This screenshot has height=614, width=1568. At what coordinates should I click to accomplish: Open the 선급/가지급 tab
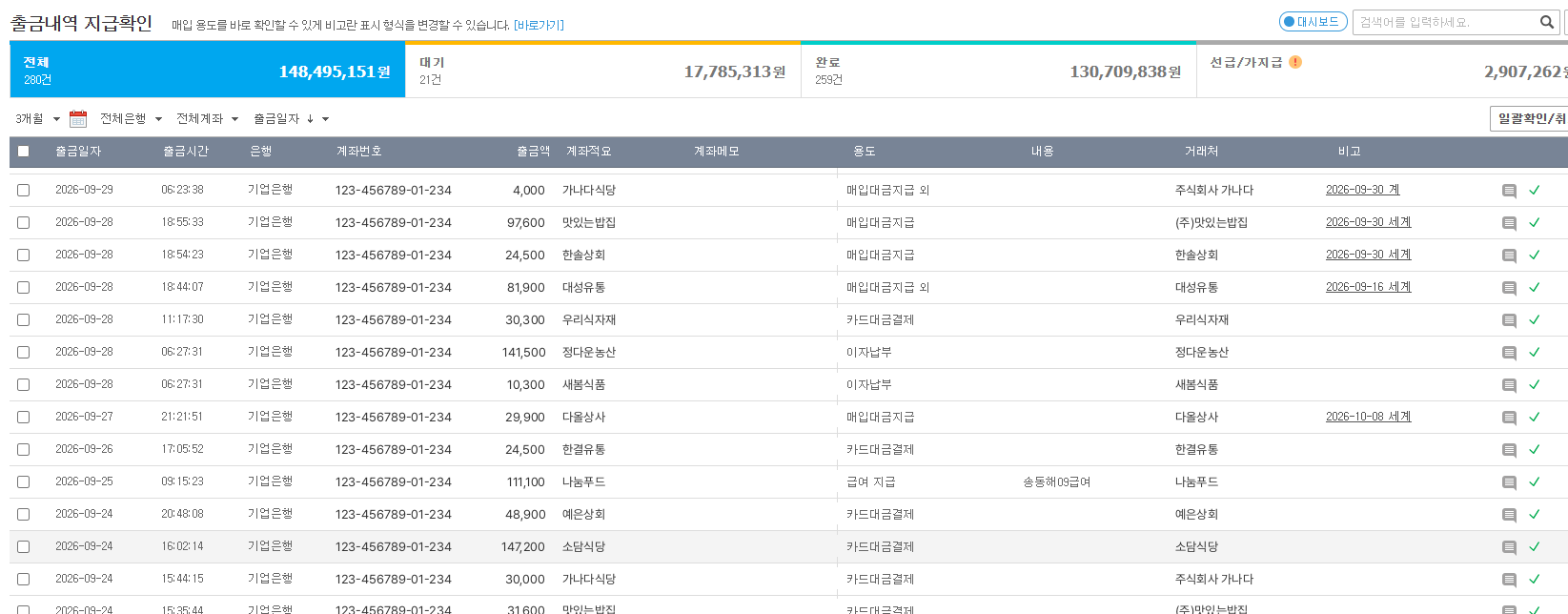tap(1382, 71)
